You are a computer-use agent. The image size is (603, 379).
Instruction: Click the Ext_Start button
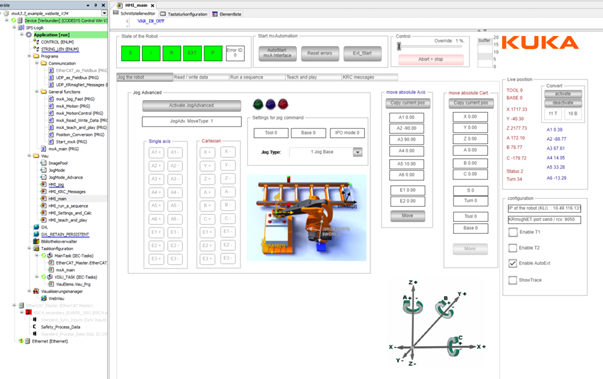(x=362, y=53)
